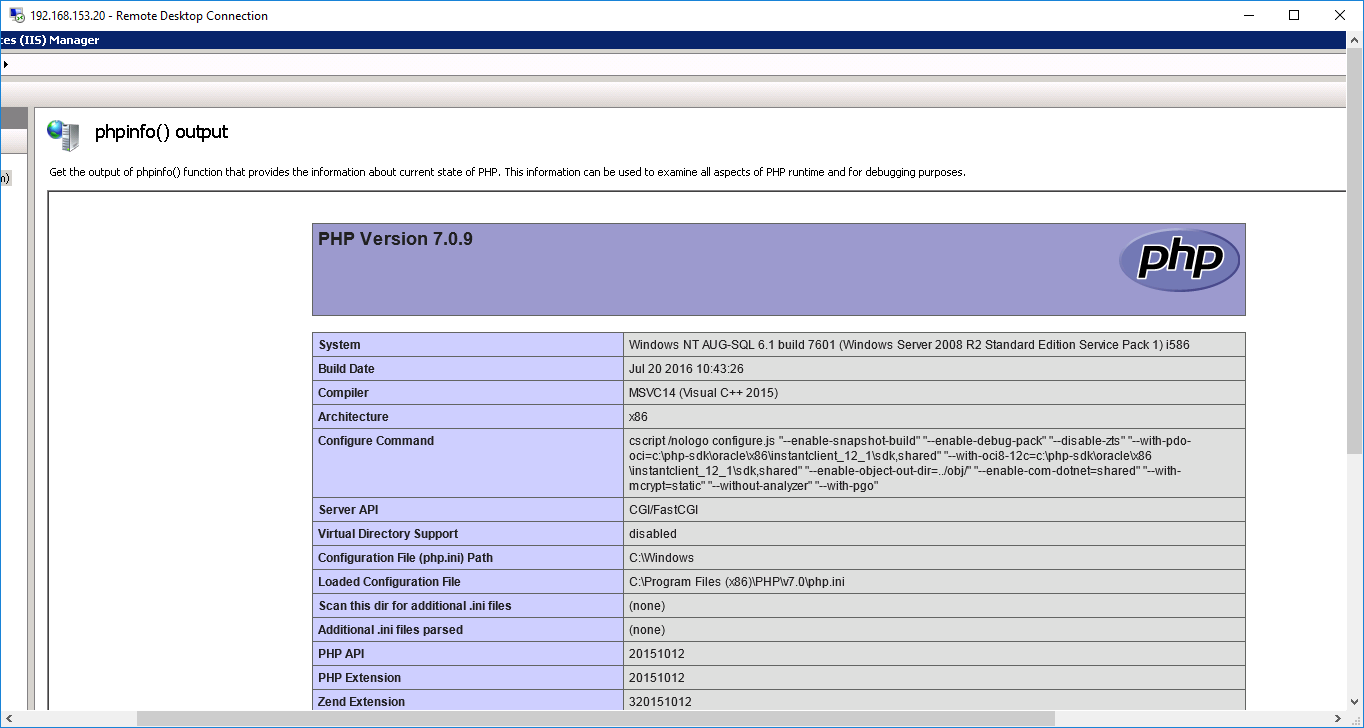Click the 'Configure Command' row label
The image size is (1364, 728).
376,441
